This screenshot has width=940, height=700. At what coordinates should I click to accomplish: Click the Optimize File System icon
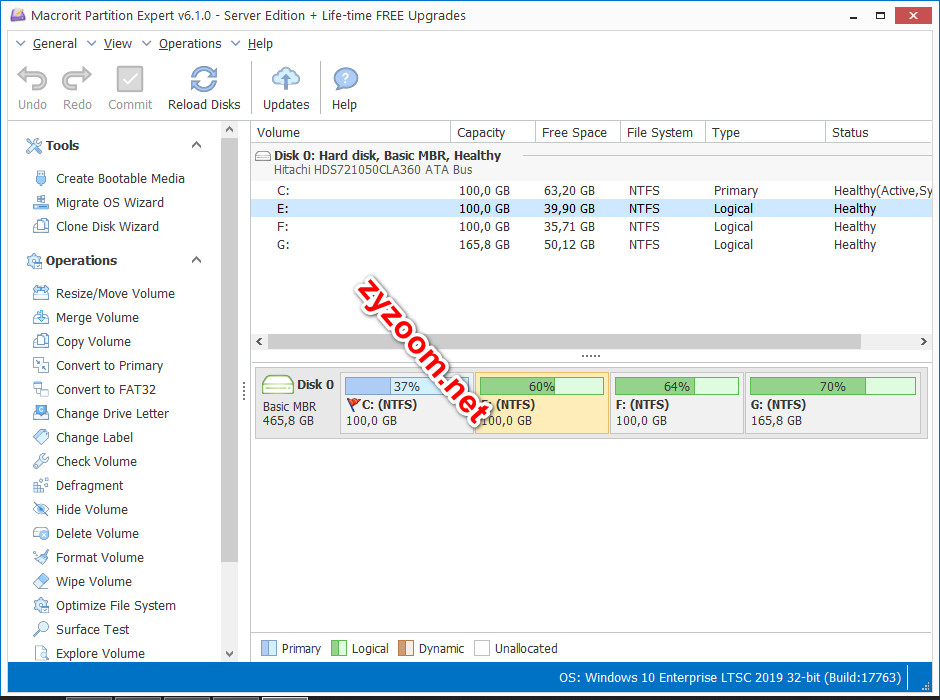tap(41, 605)
